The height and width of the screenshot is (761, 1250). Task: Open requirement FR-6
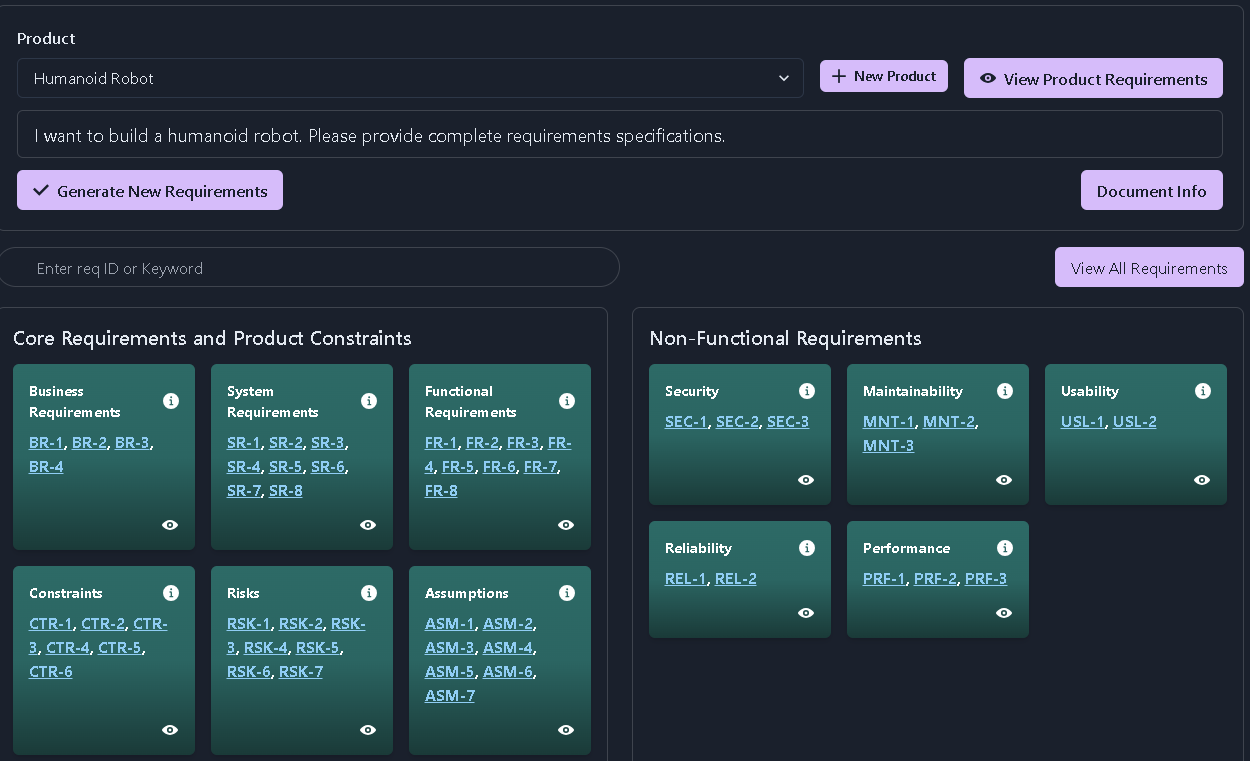499,466
